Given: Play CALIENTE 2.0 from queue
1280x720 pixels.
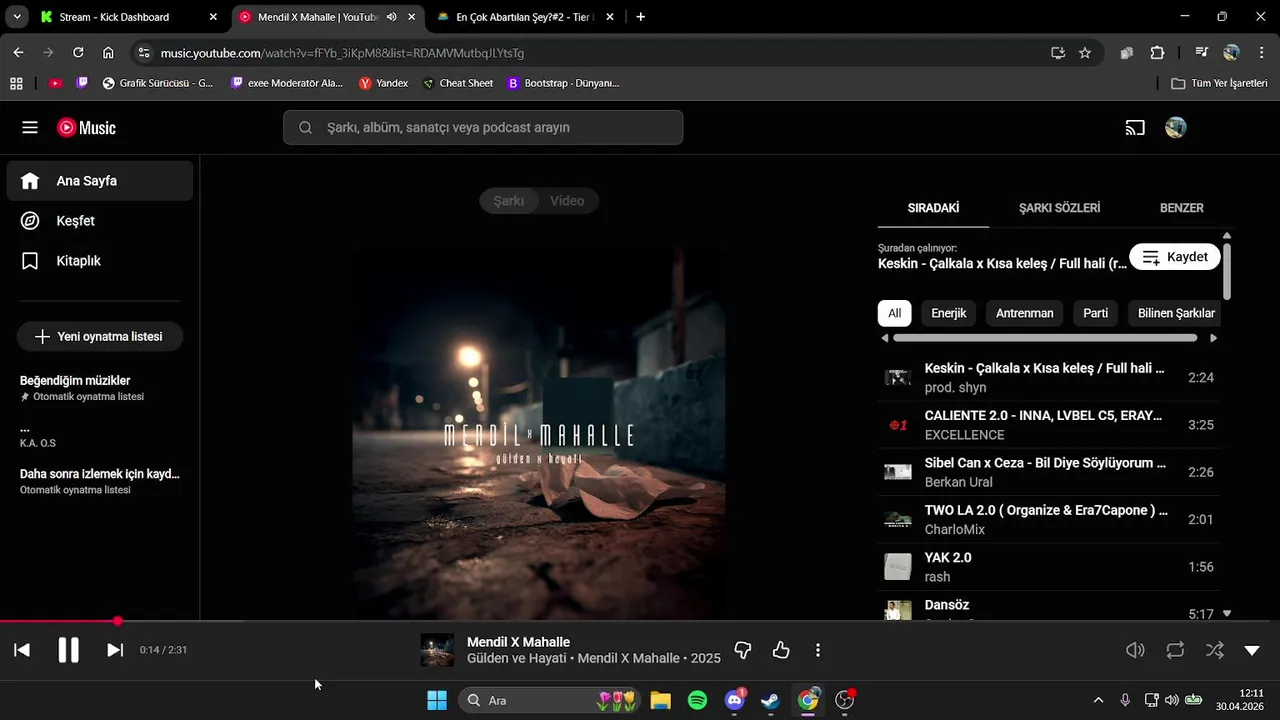Looking at the screenshot, I should (x=1049, y=425).
